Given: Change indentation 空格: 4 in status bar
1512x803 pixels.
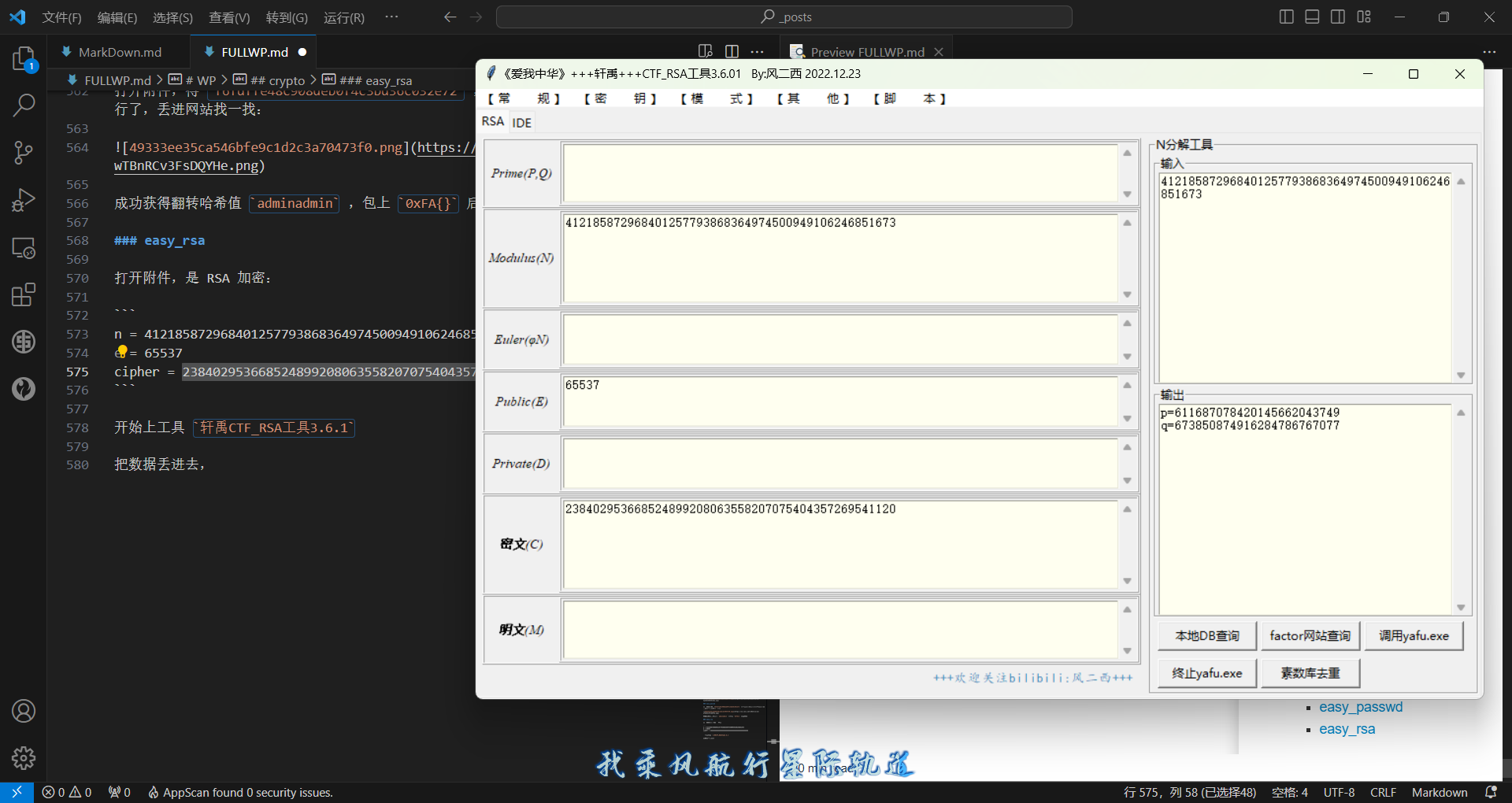Looking at the screenshot, I should pos(1290,793).
